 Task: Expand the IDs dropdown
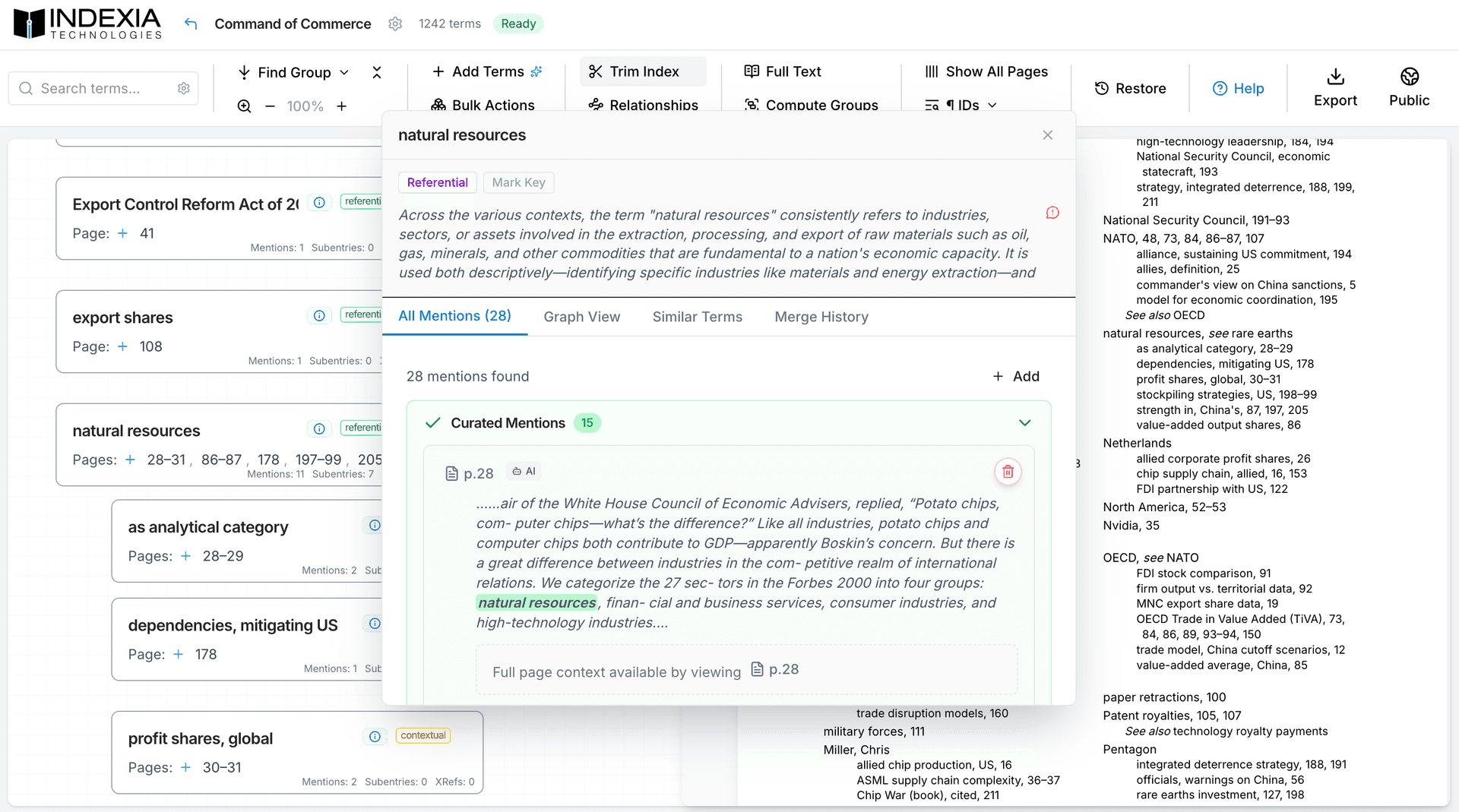tap(992, 105)
